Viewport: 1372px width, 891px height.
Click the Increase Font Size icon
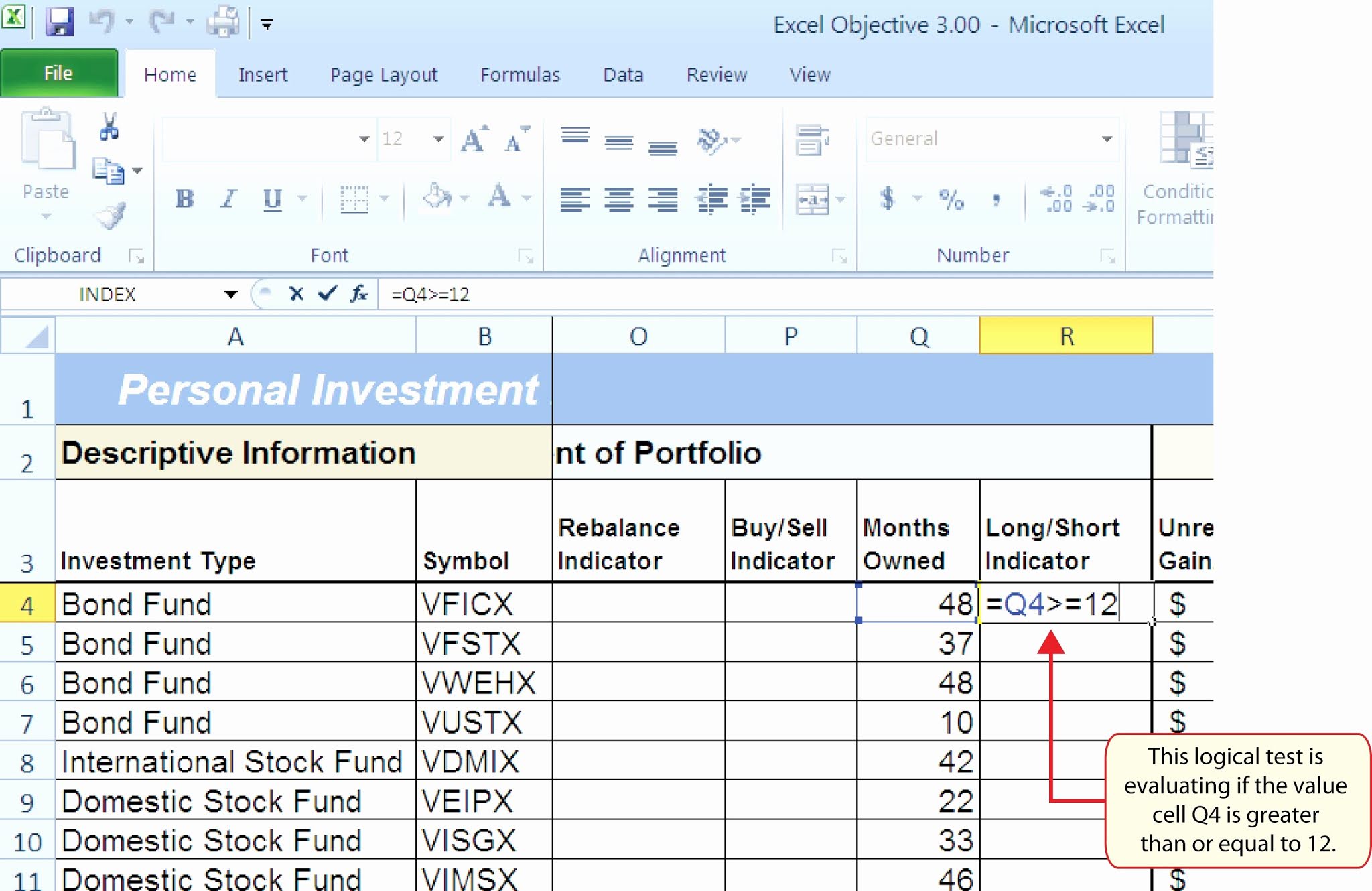474,139
